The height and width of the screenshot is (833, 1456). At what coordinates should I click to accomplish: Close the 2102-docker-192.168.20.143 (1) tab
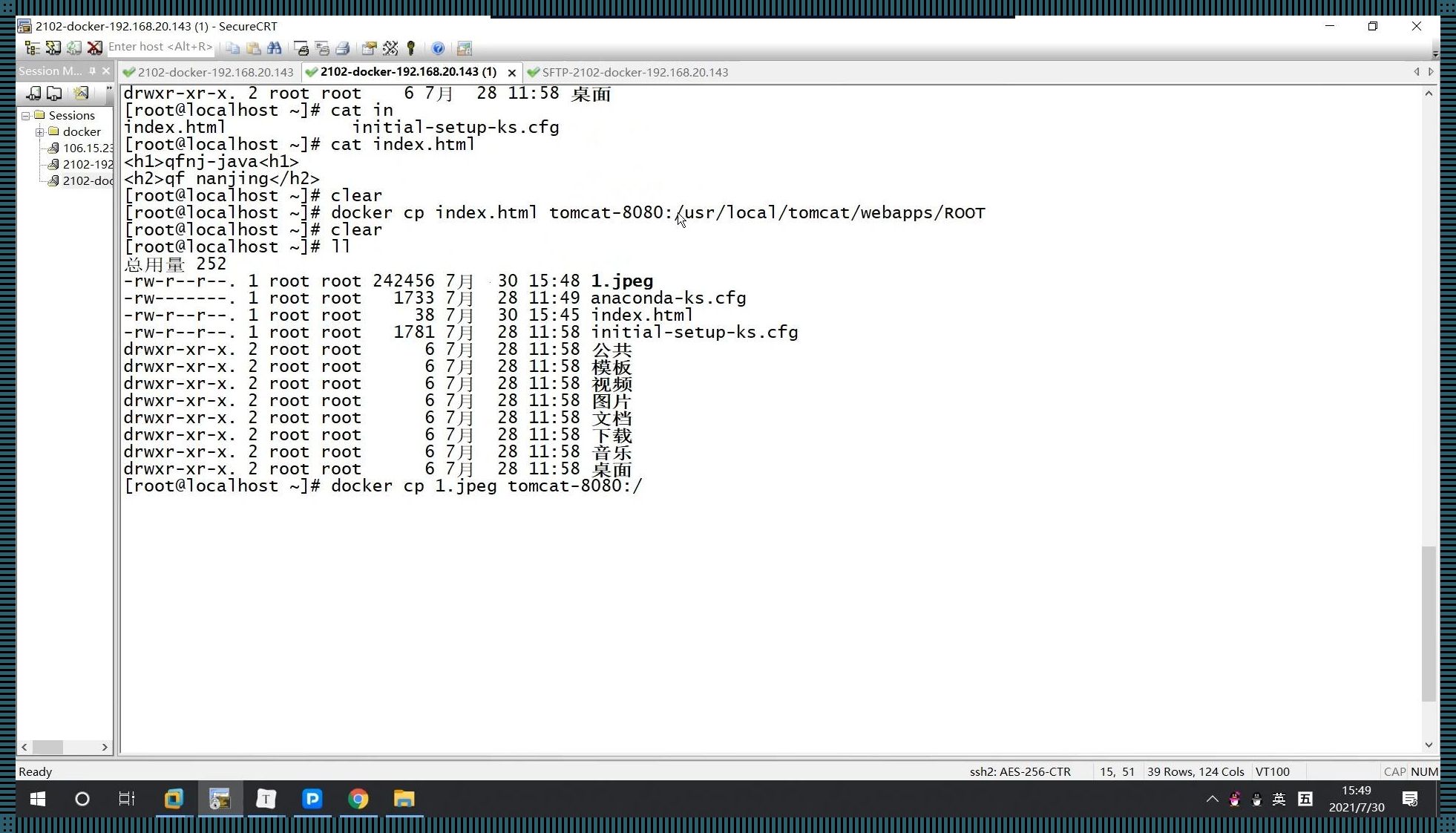coord(511,72)
